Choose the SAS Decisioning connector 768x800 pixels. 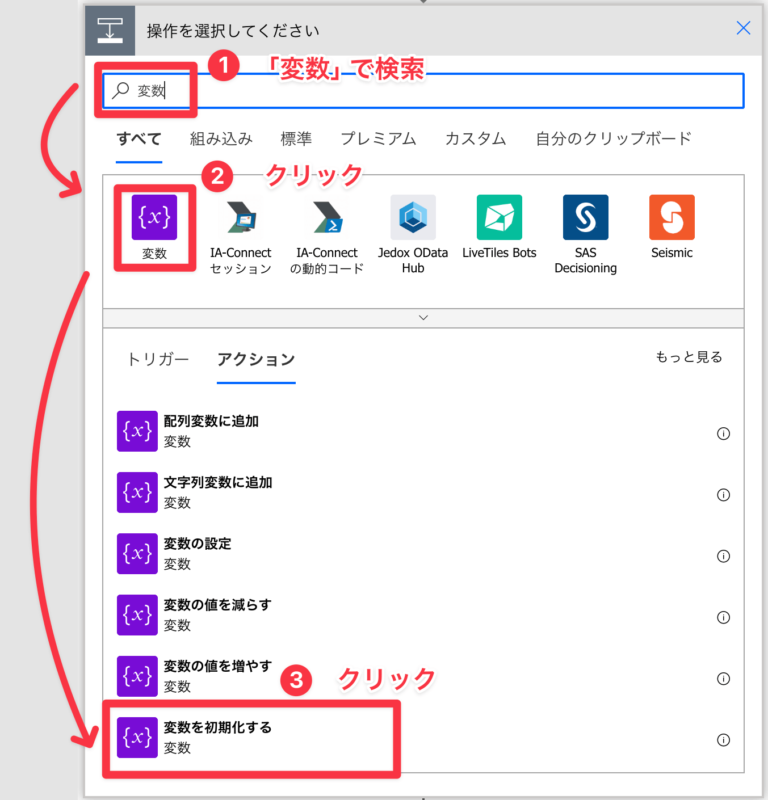tap(585, 218)
